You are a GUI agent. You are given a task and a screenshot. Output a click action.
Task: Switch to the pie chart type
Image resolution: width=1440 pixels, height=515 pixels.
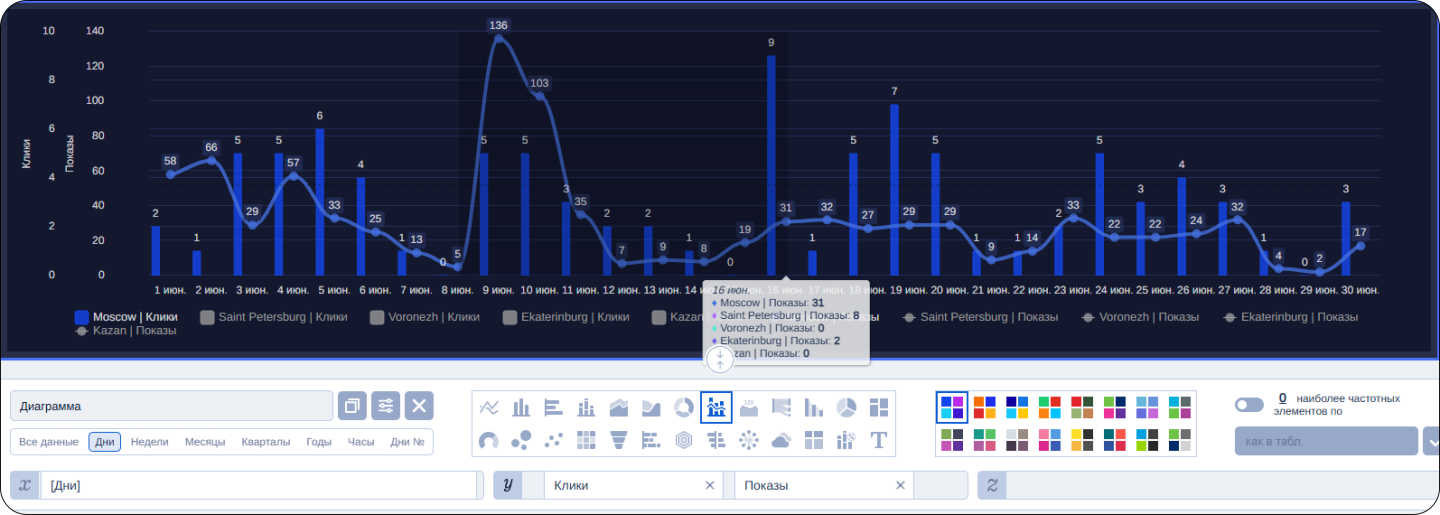[x=846, y=407]
